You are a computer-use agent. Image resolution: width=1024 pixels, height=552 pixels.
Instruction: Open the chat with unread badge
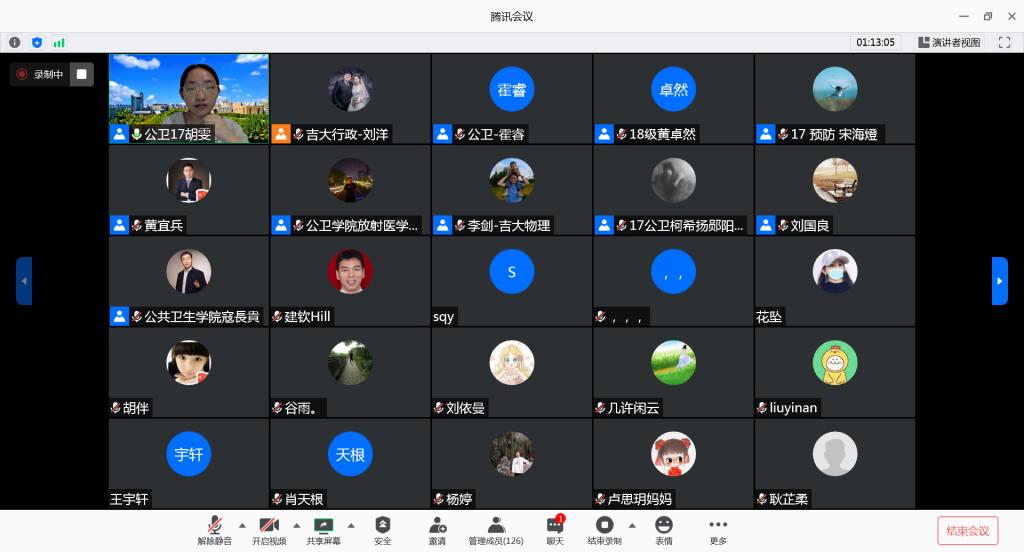555,526
